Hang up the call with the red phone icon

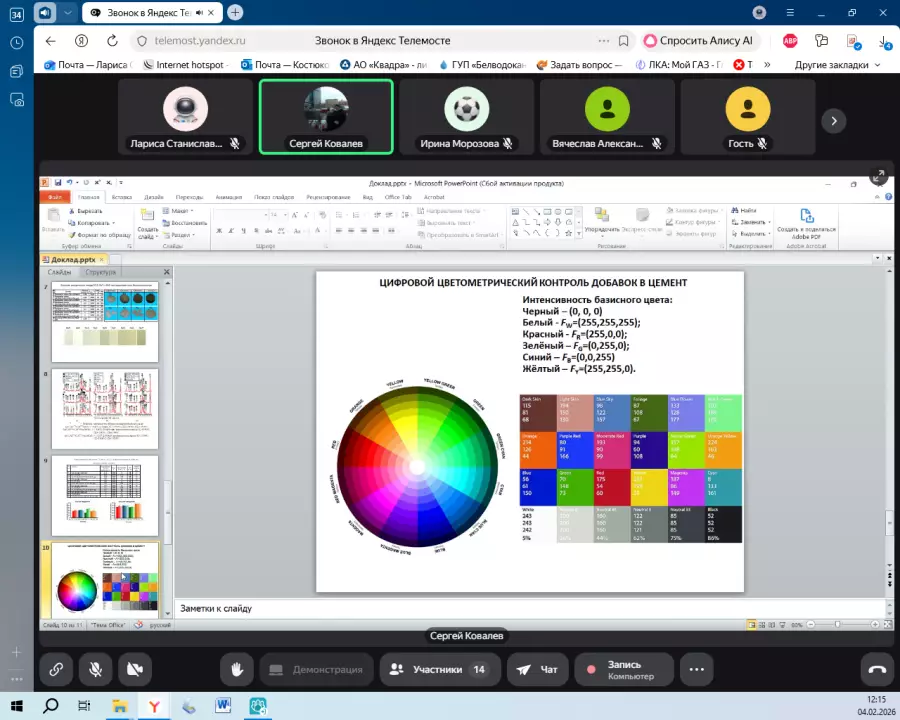pos(877,669)
